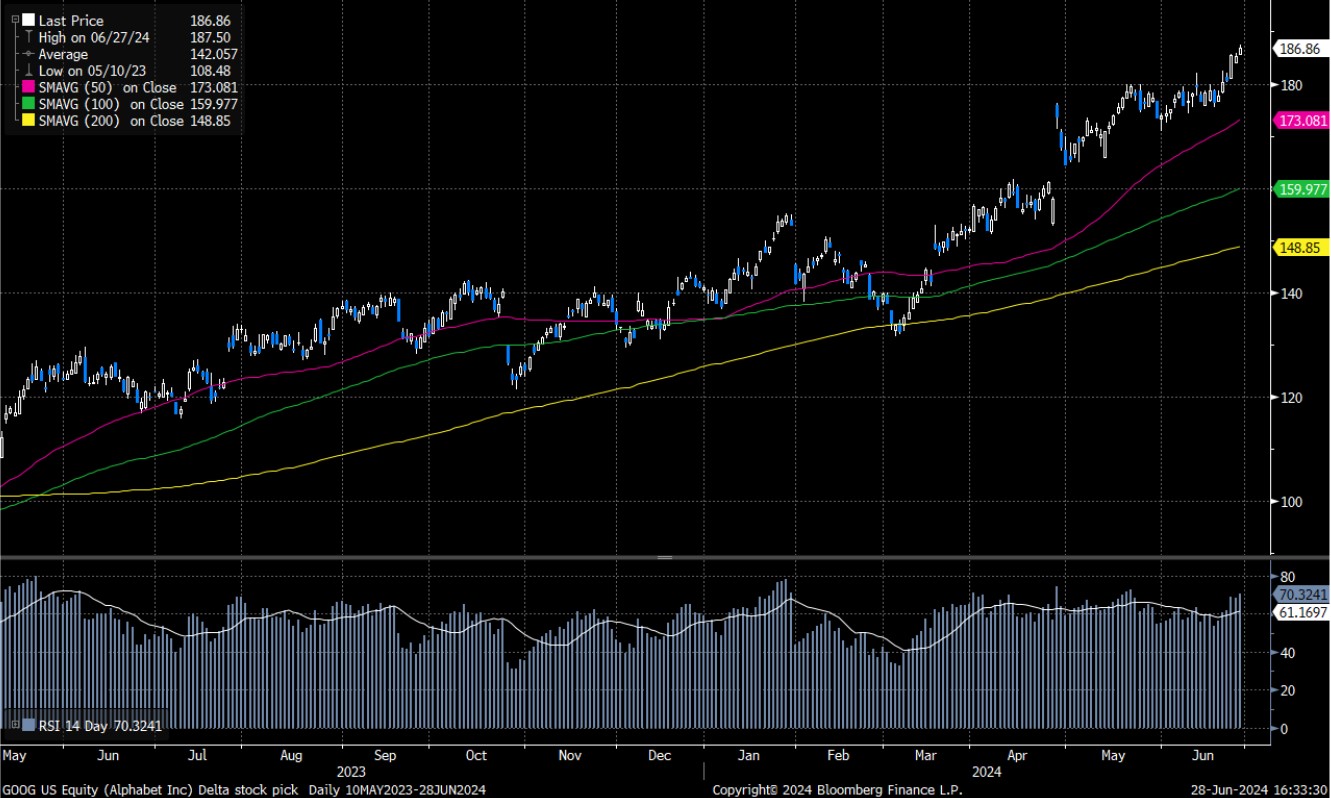Click the white Last Price legend swatch
The image size is (1331, 798).
[x=27, y=20]
